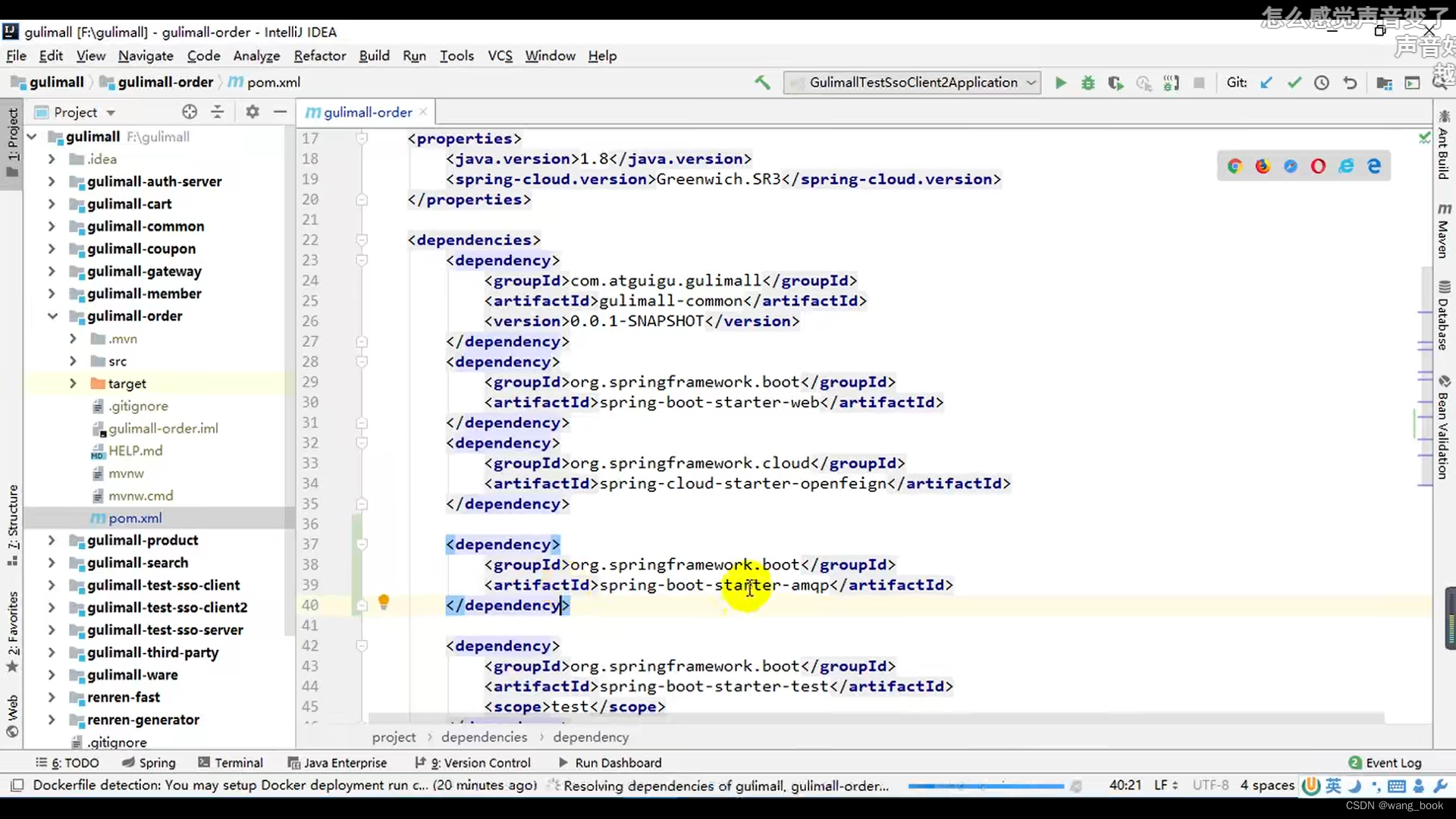Toggle the 1: Project side panel
The width and height of the screenshot is (1456, 819).
pos(12,143)
